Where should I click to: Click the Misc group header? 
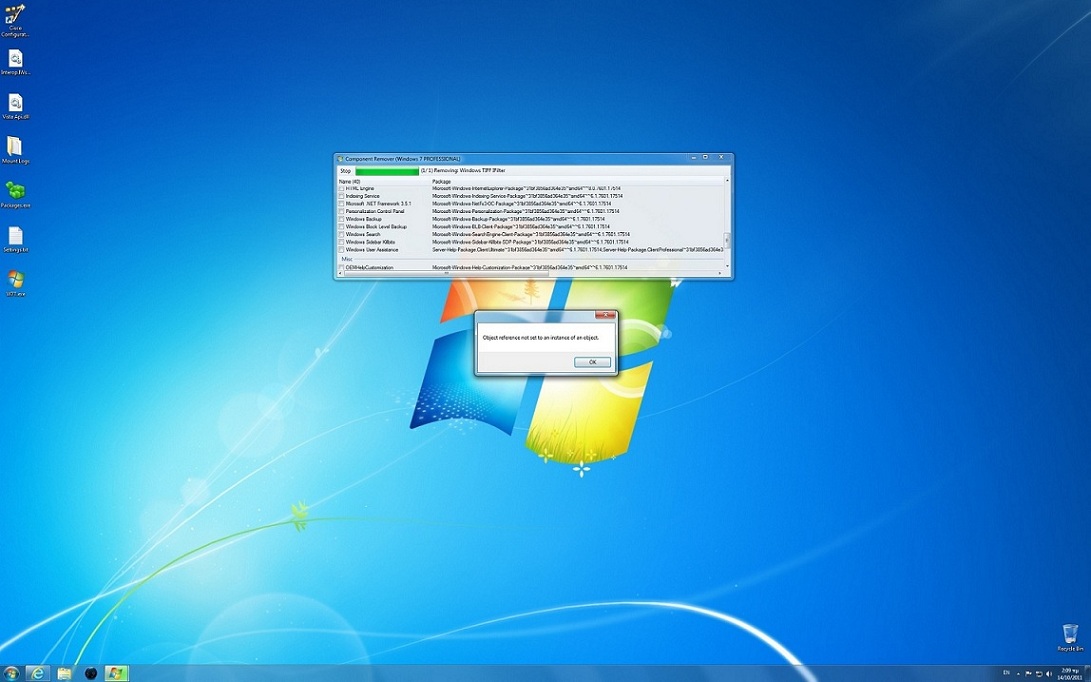click(347, 259)
